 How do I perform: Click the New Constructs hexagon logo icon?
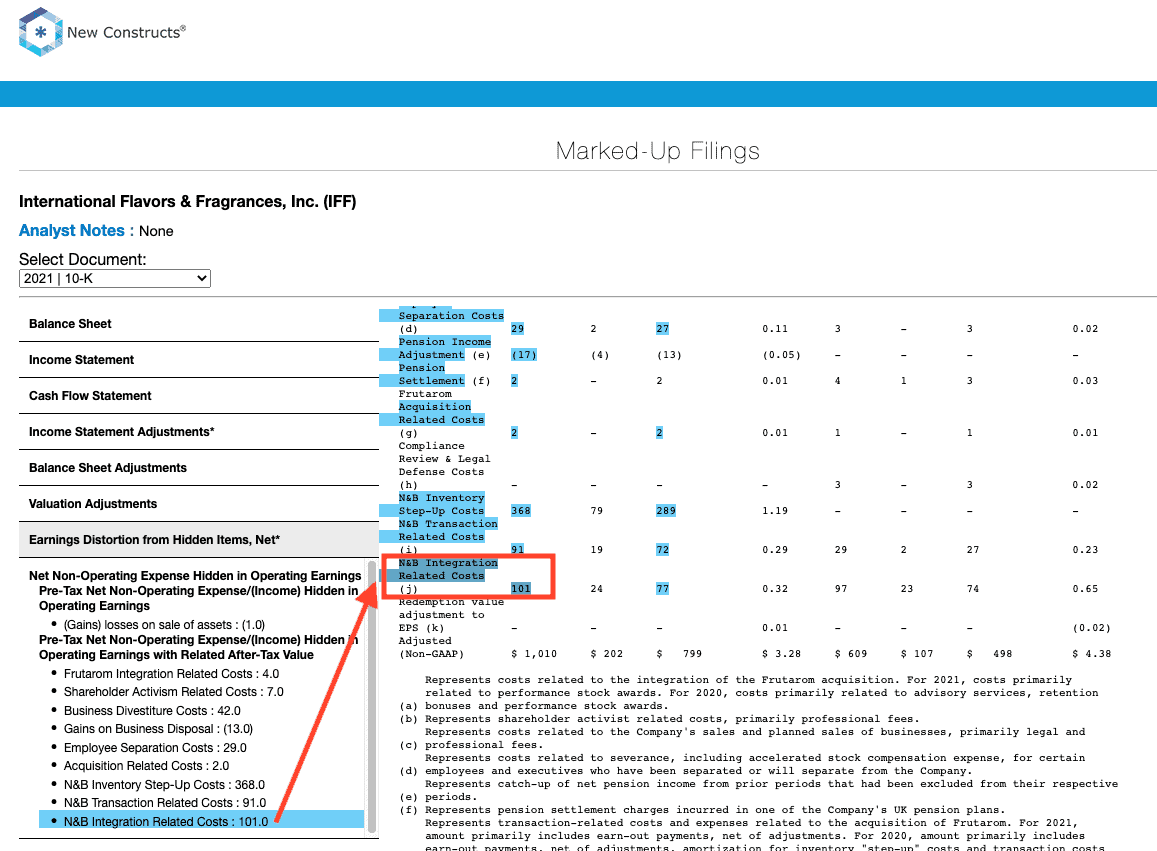pyautogui.click(x=41, y=32)
